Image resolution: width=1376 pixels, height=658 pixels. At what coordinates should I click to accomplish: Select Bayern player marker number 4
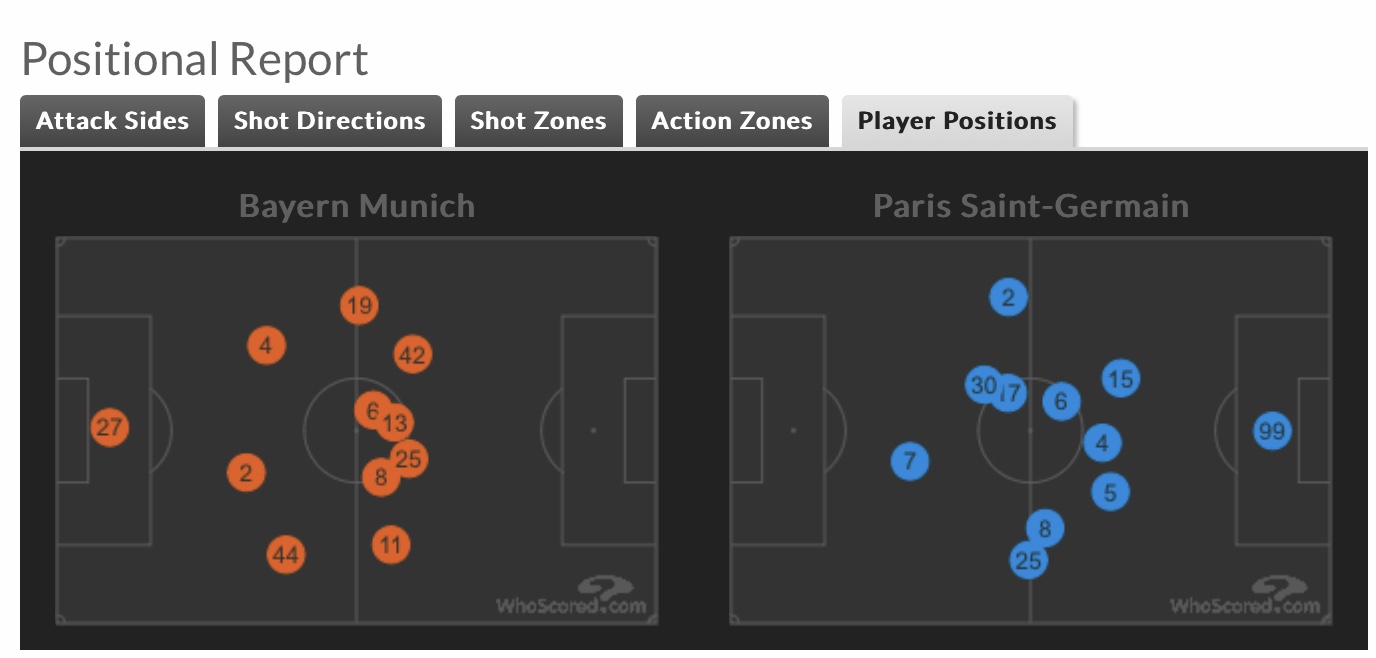266,346
